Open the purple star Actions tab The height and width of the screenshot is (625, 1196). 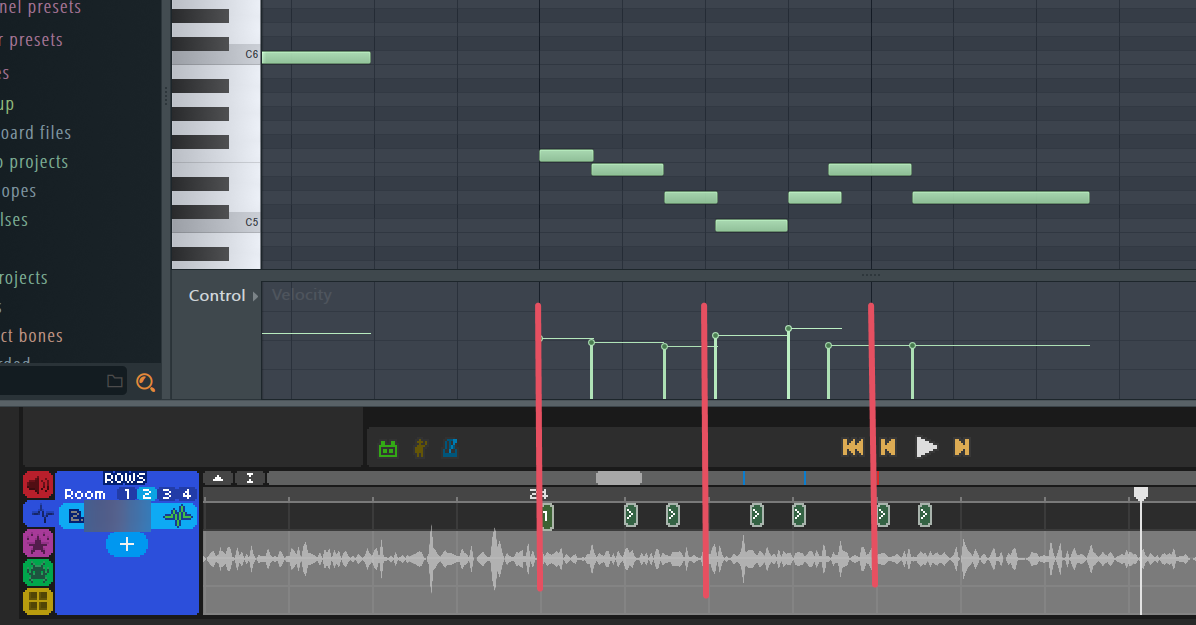(x=38, y=543)
